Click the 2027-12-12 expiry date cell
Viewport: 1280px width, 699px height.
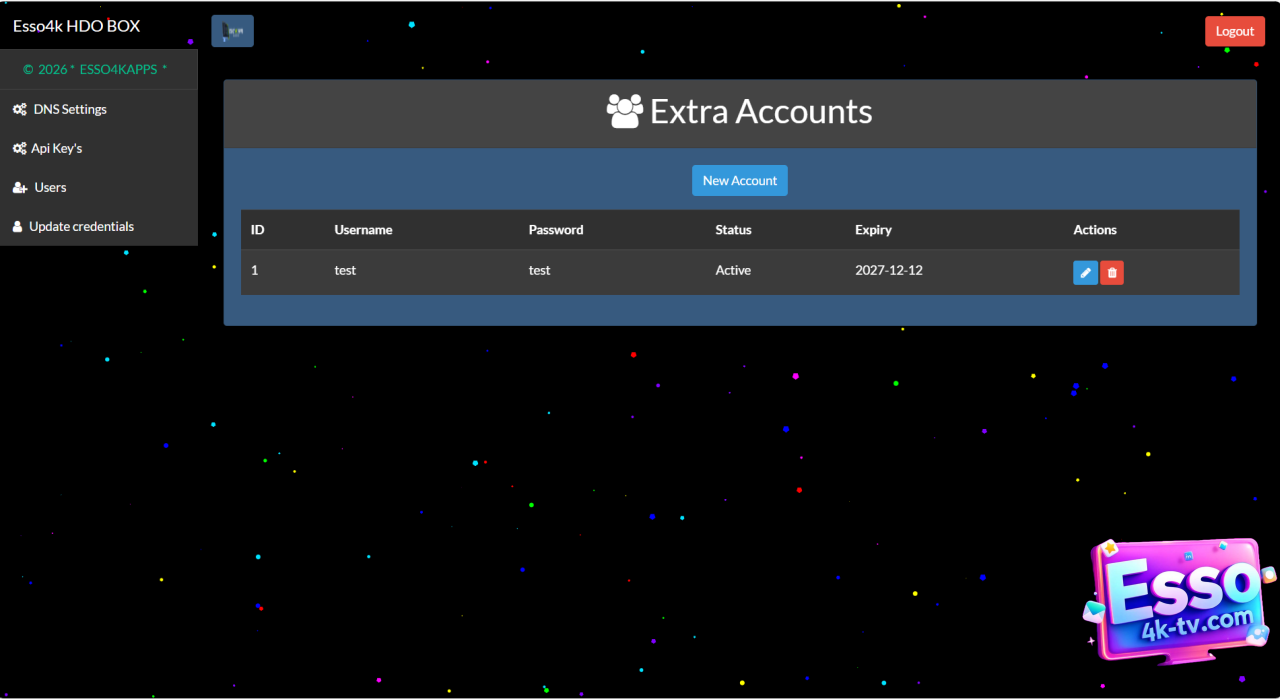point(889,270)
